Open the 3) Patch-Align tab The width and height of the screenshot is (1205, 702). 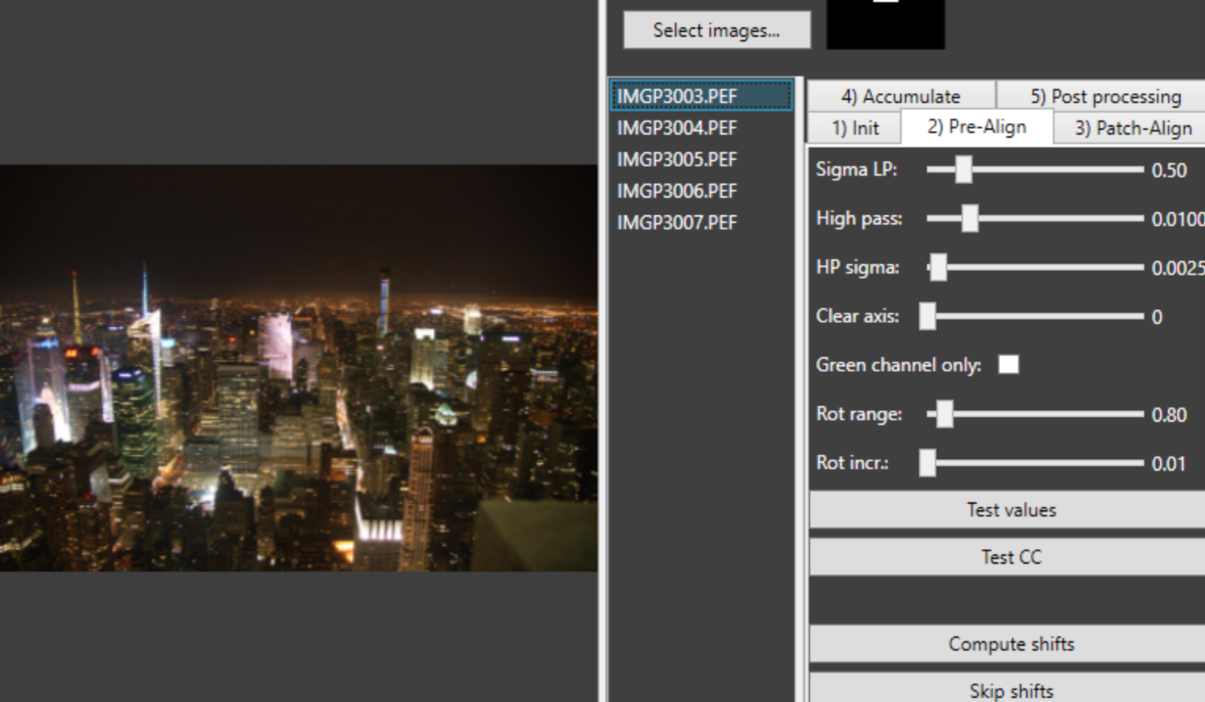click(x=1132, y=128)
